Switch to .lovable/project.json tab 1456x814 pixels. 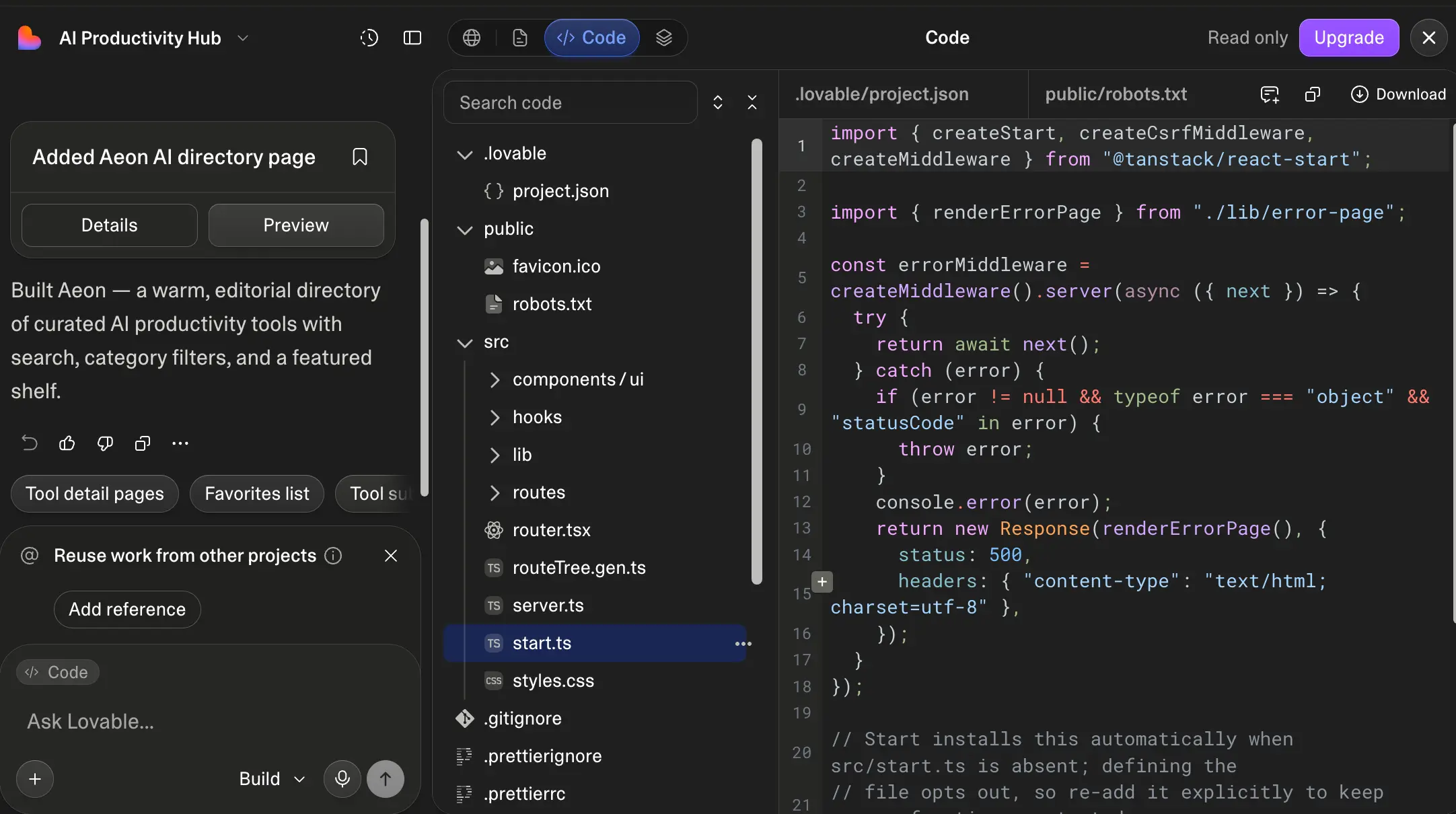(882, 94)
